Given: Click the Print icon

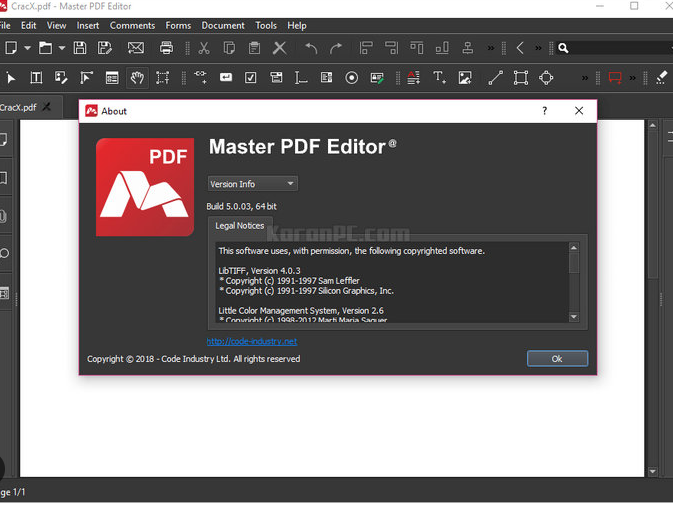Looking at the screenshot, I should coord(166,48).
